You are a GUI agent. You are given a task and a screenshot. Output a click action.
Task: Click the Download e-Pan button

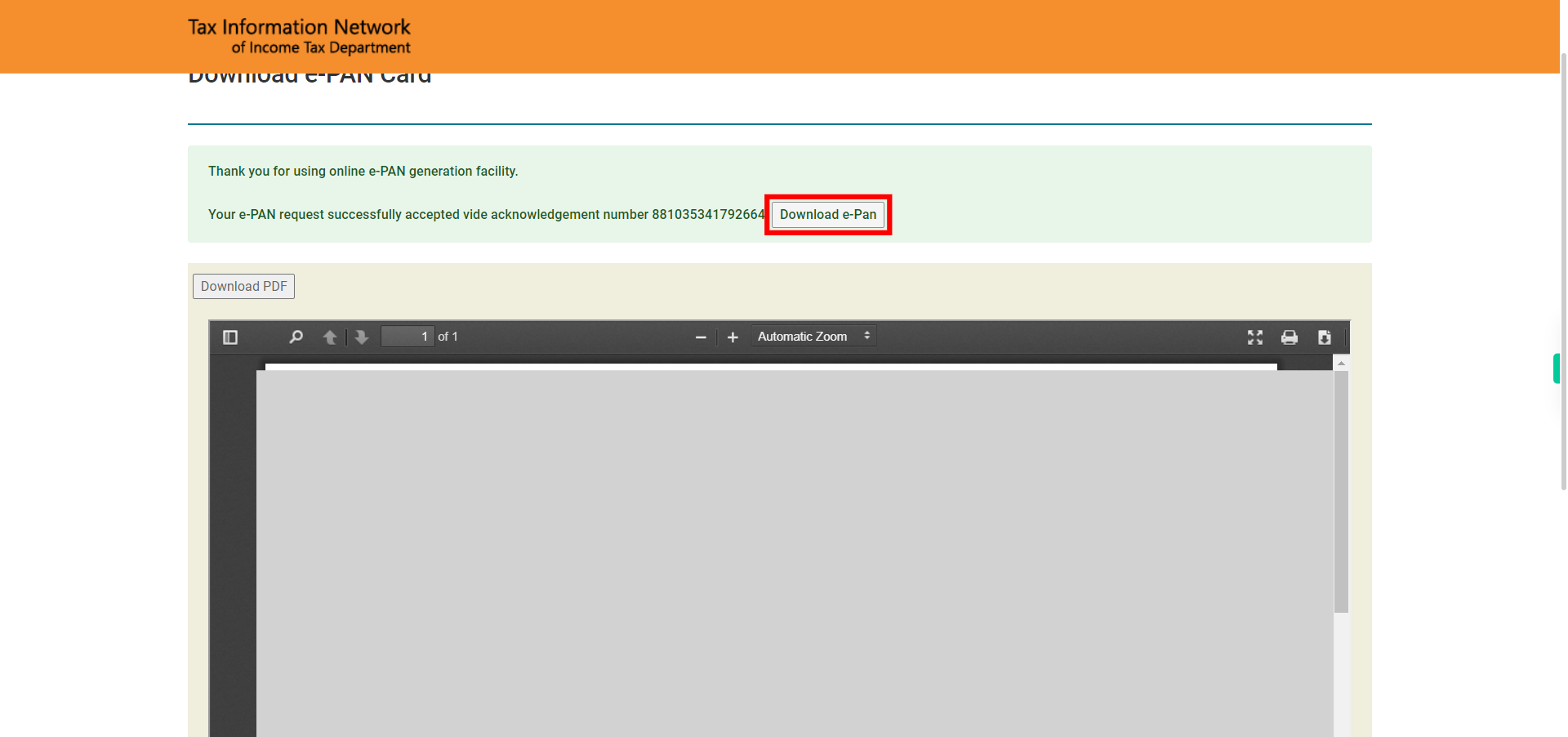click(828, 215)
